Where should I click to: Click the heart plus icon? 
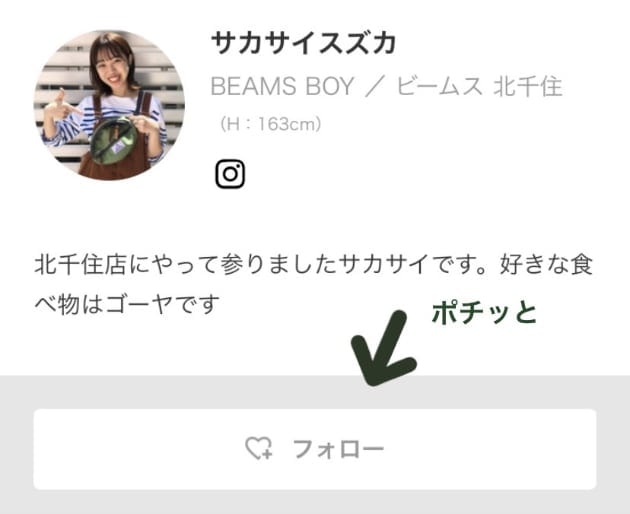click(259, 448)
